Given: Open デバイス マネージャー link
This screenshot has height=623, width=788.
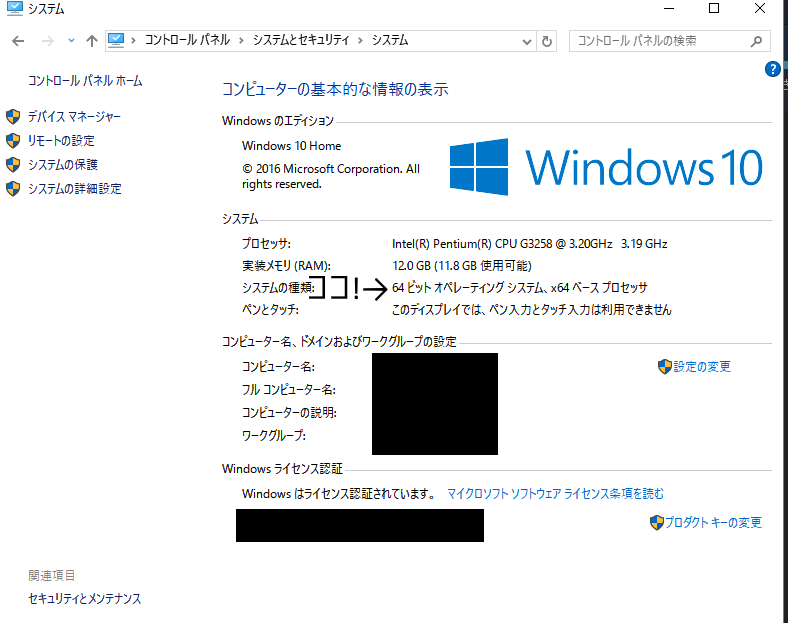Looking at the screenshot, I should click(x=74, y=117).
